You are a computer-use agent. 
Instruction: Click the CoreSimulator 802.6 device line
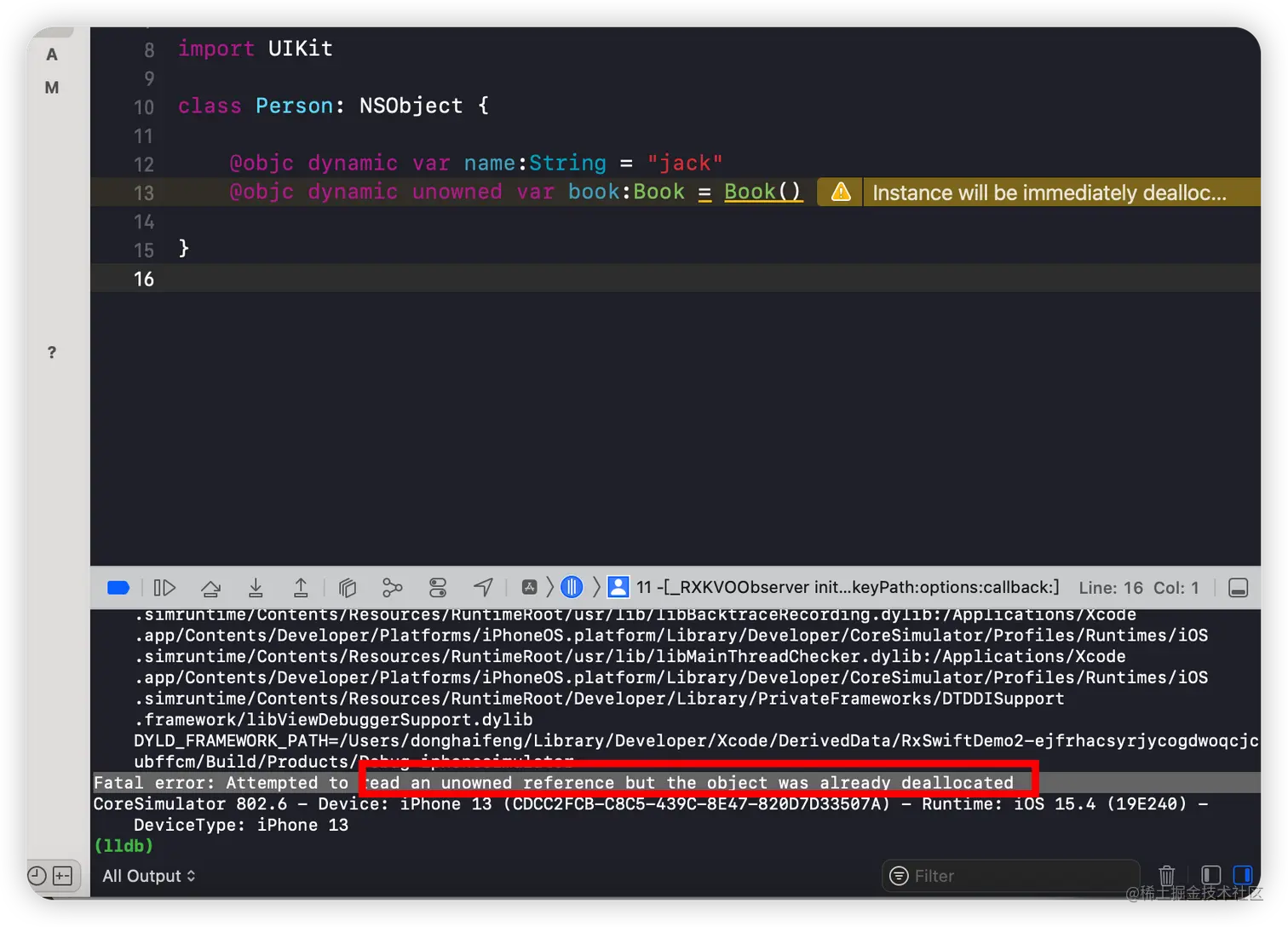[x=651, y=803]
